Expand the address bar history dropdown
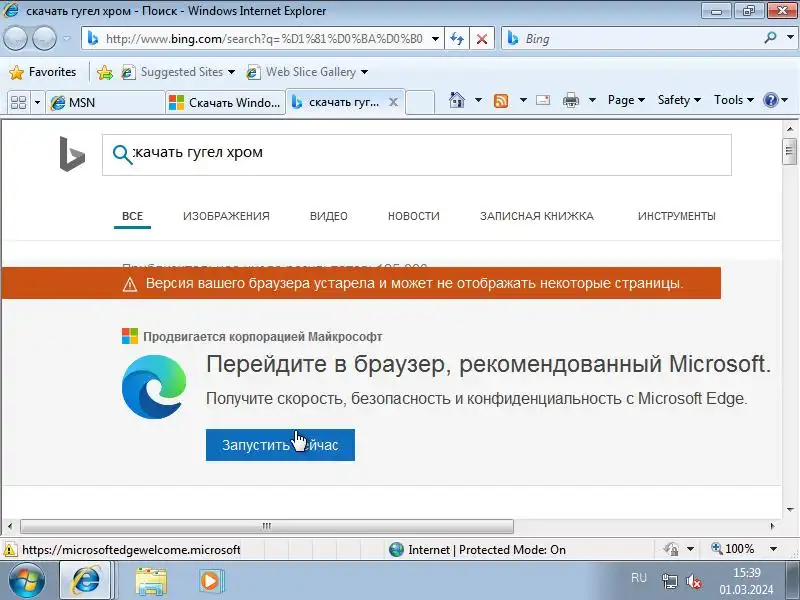Screen dimensions: 800x600 tap(435, 39)
